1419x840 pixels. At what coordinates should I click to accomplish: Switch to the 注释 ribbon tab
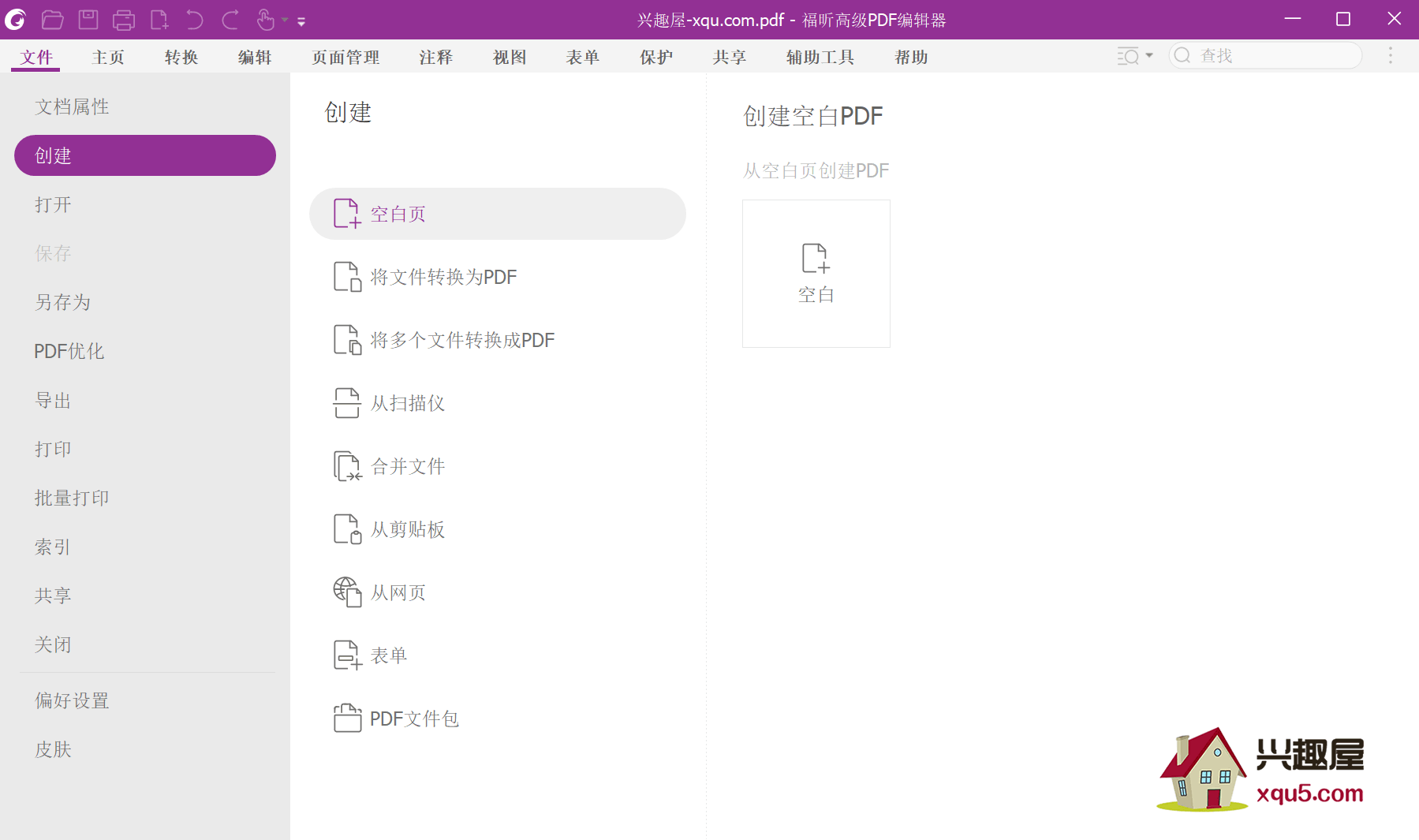tap(435, 58)
